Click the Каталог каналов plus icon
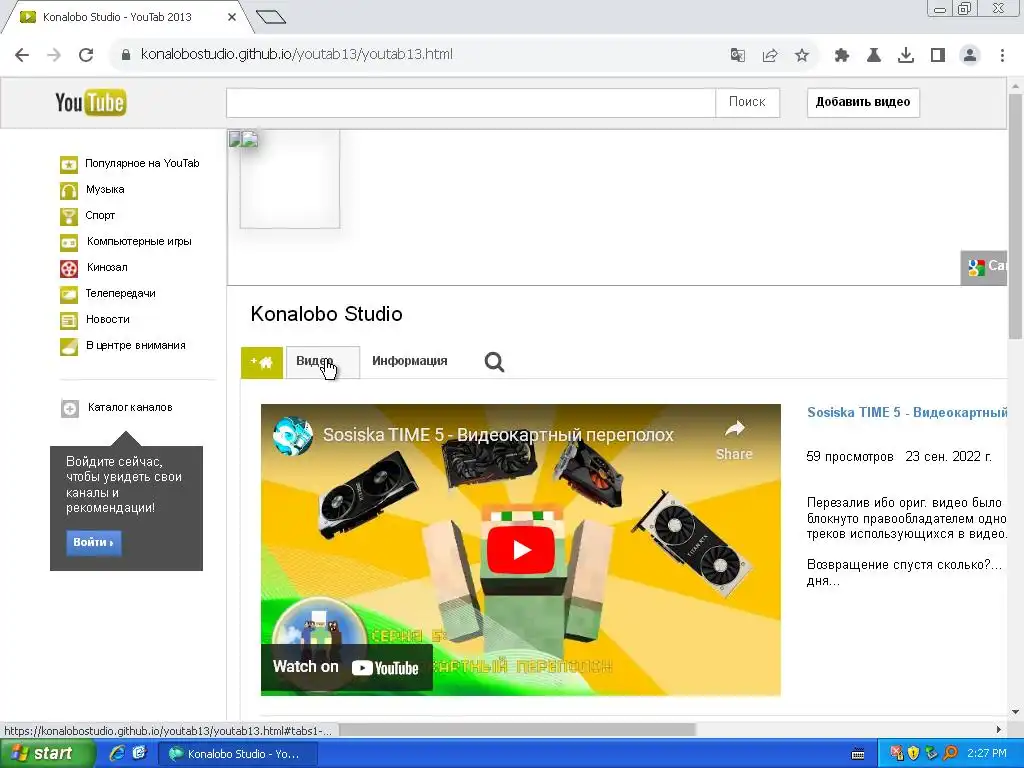This screenshot has height=768, width=1024. pyautogui.click(x=70, y=408)
